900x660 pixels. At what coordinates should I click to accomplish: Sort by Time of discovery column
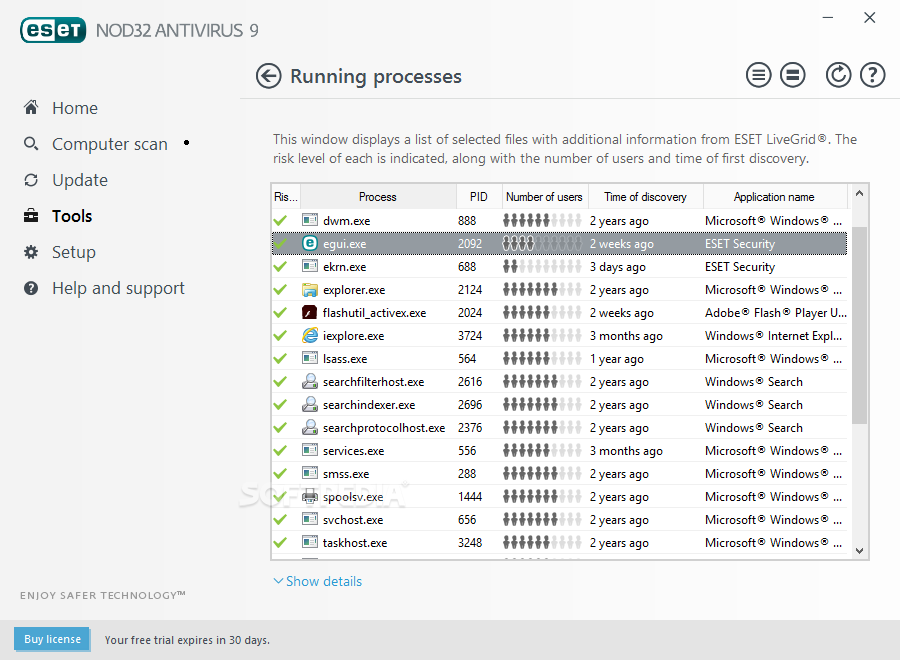[645, 197]
